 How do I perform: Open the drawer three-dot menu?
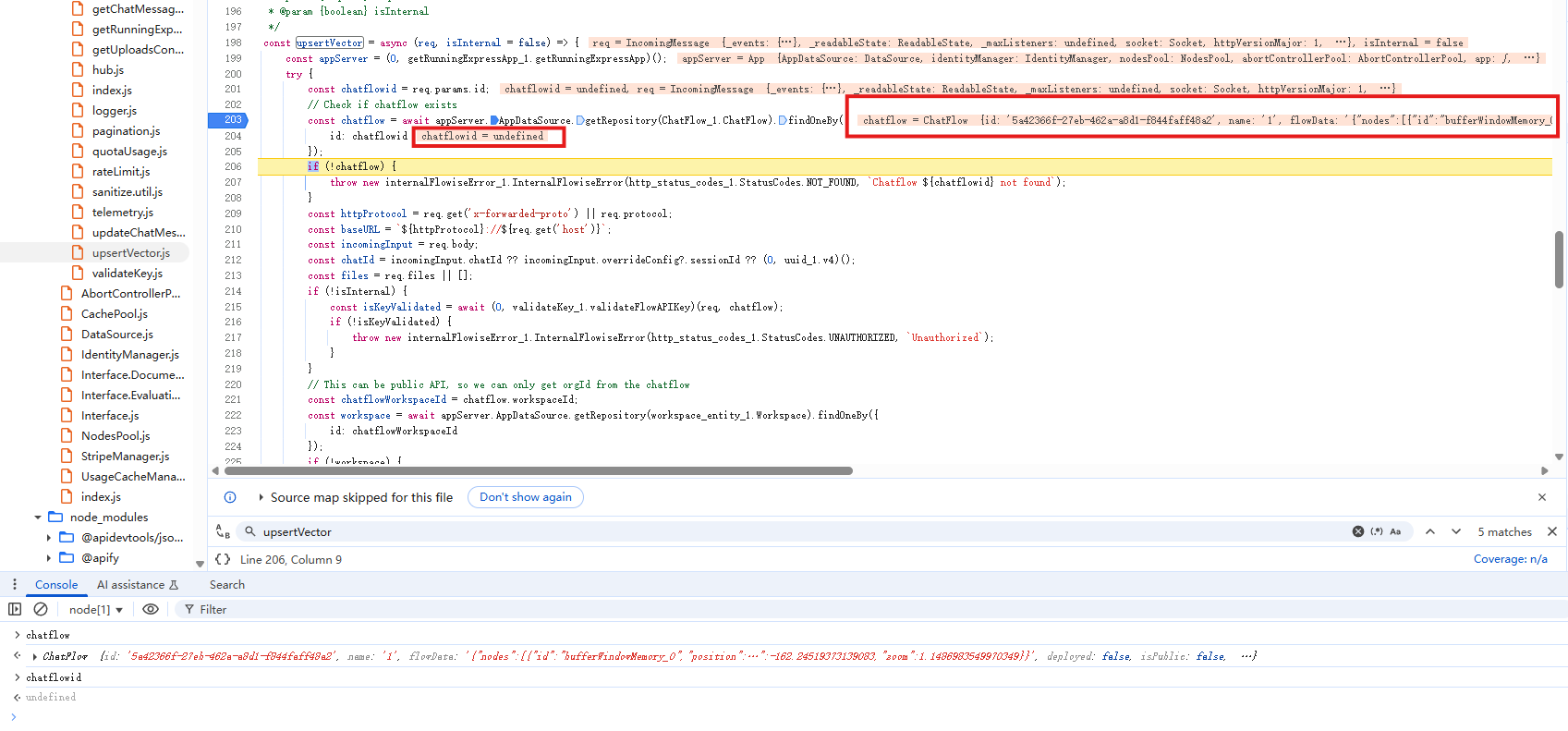pyautogui.click(x=15, y=584)
